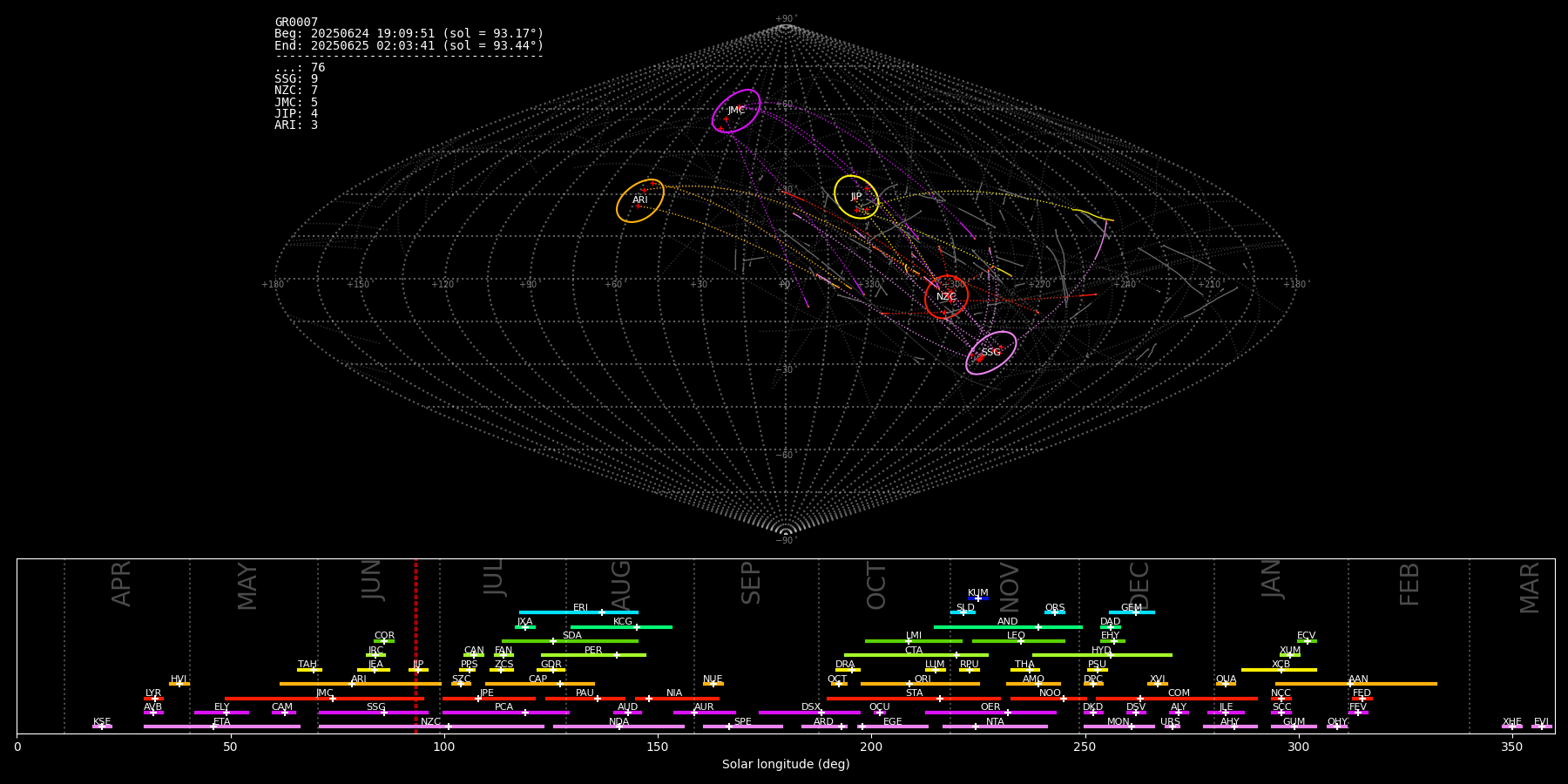1568x784 pixels.
Task: Click the 'NZC: 7' legend entry
Action: 296,91
